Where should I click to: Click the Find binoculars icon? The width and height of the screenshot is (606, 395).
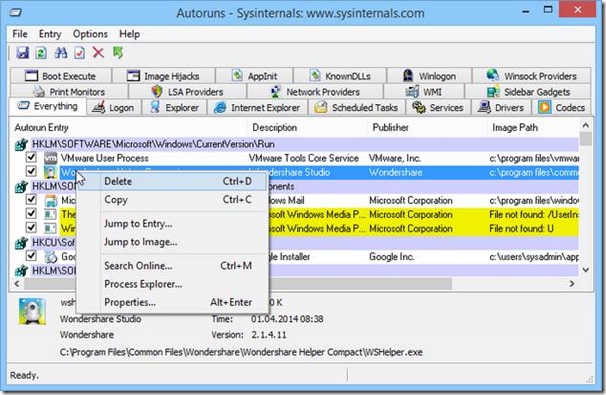point(61,53)
